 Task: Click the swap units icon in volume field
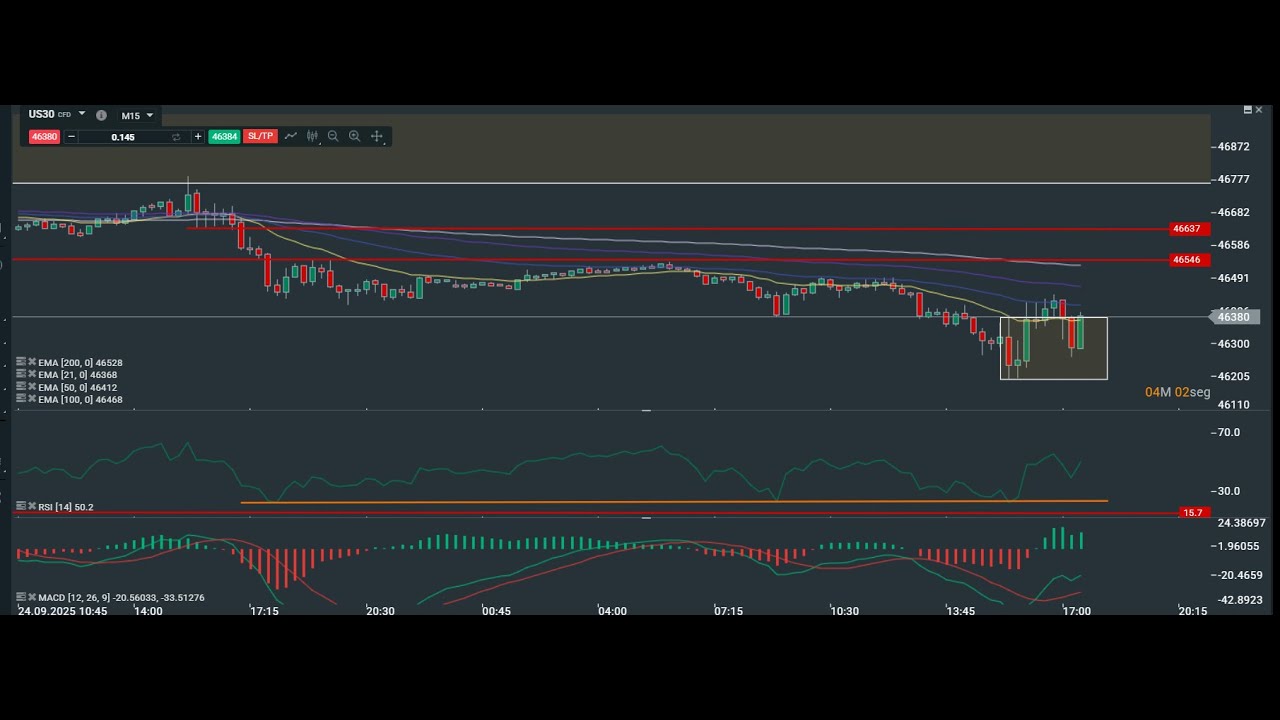click(176, 137)
